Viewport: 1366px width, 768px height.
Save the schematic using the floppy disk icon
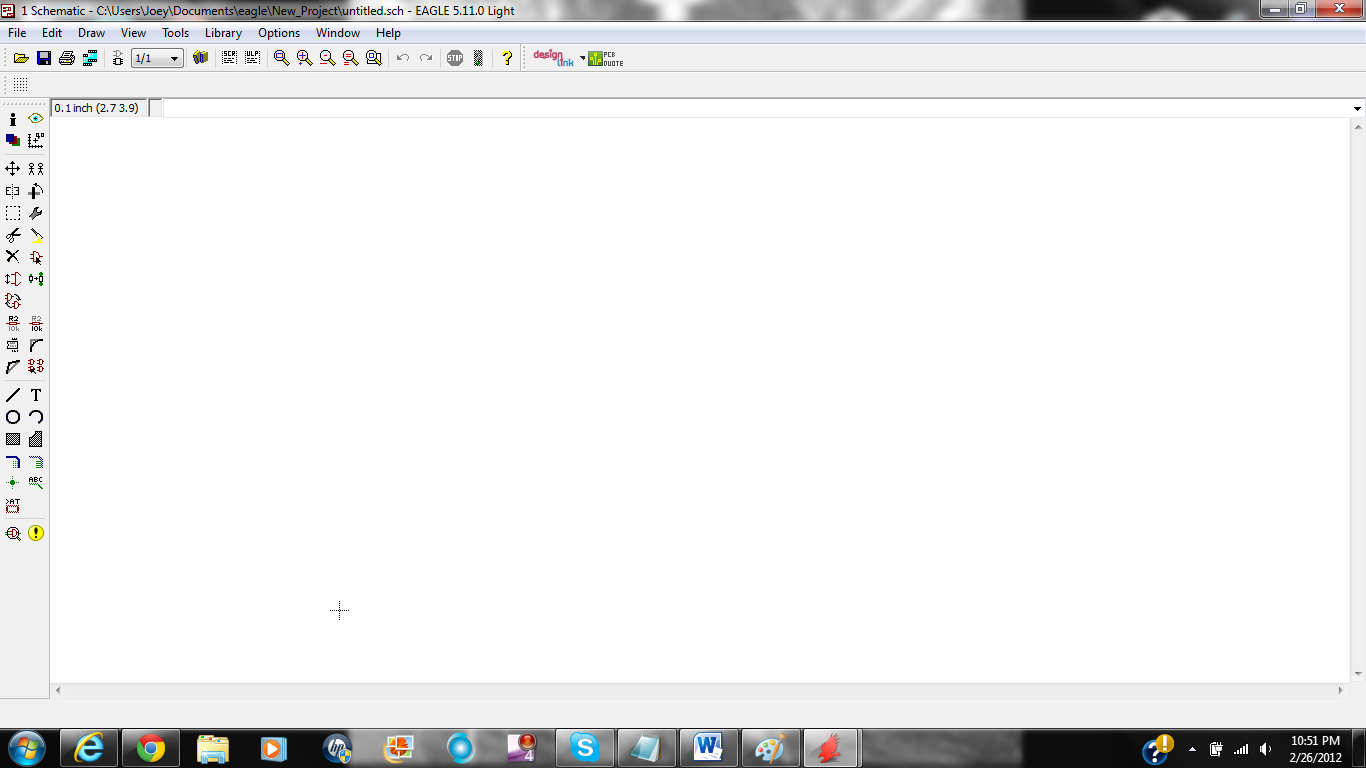point(44,58)
